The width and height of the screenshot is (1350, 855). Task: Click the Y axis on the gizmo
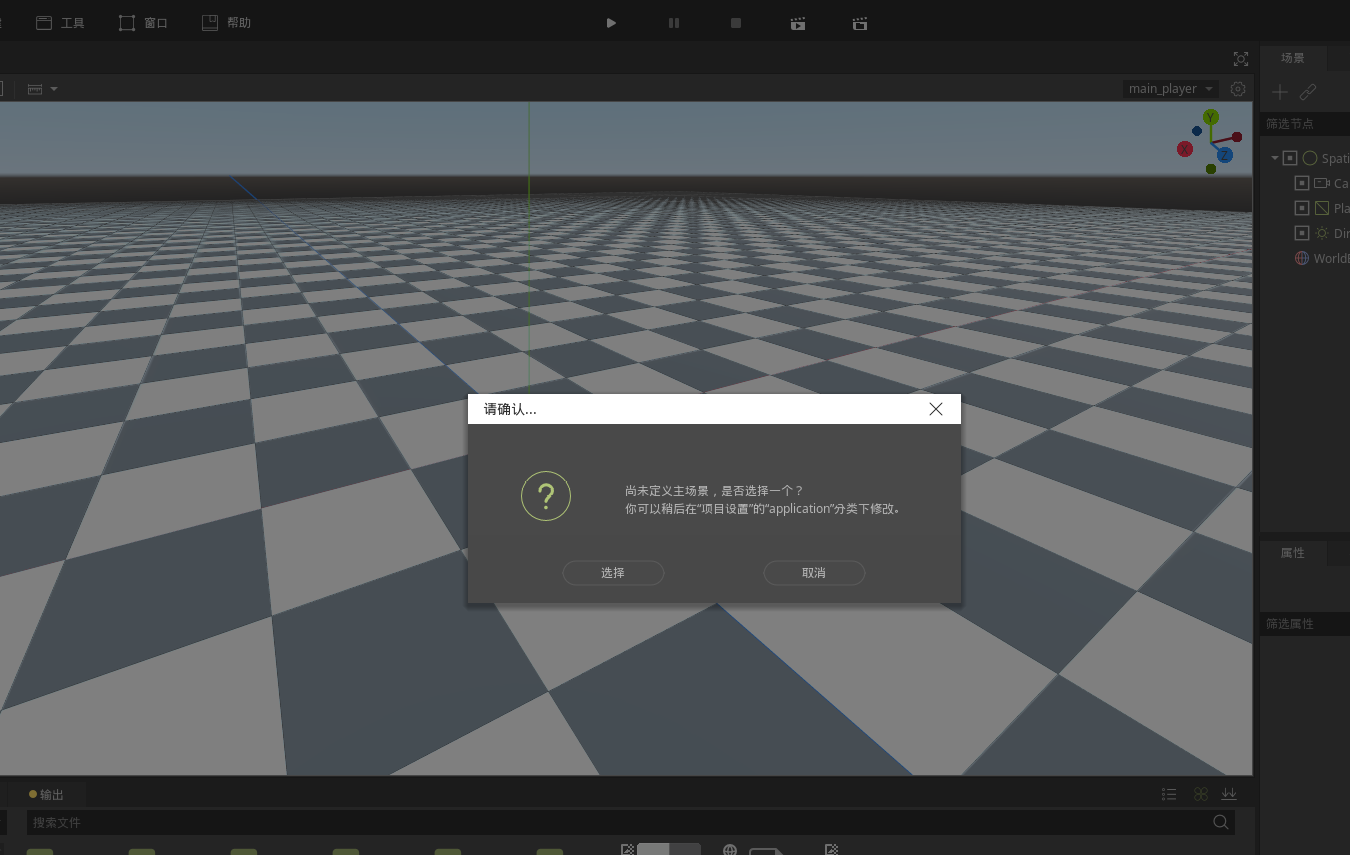click(x=1211, y=118)
